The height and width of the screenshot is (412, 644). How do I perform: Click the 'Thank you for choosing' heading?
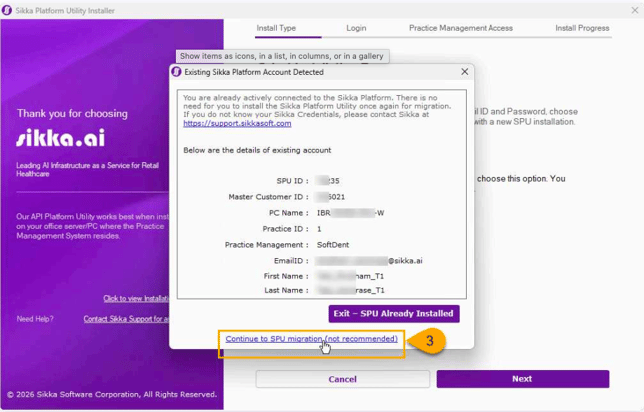[x=72, y=113]
